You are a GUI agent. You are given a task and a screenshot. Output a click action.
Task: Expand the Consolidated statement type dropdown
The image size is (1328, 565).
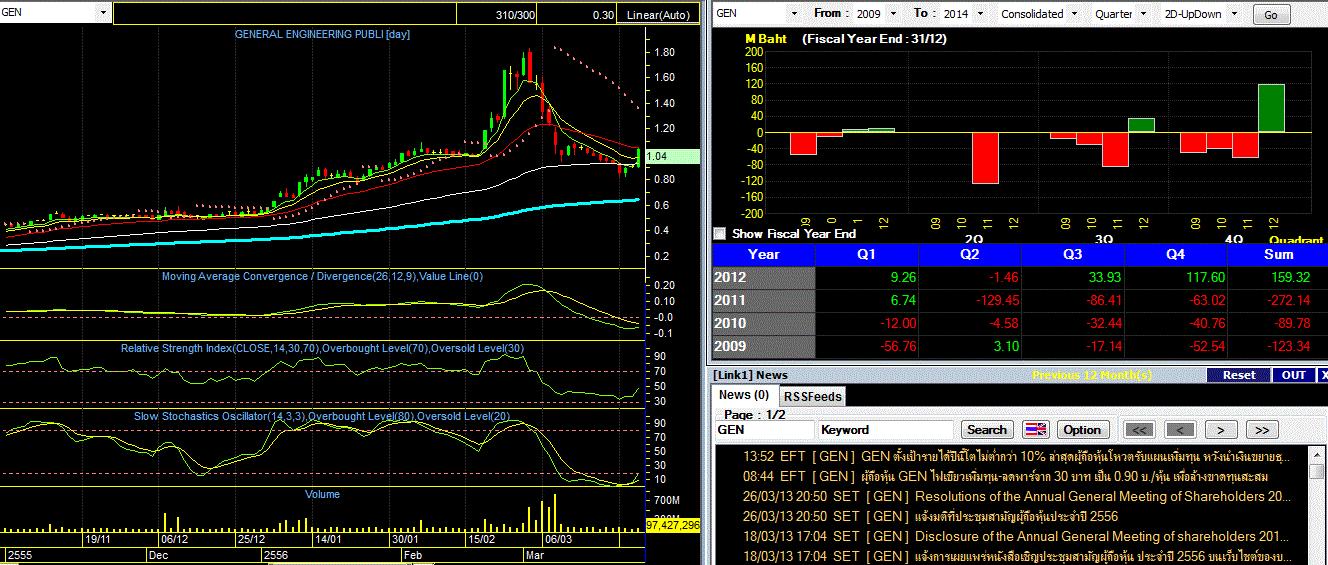(1074, 14)
